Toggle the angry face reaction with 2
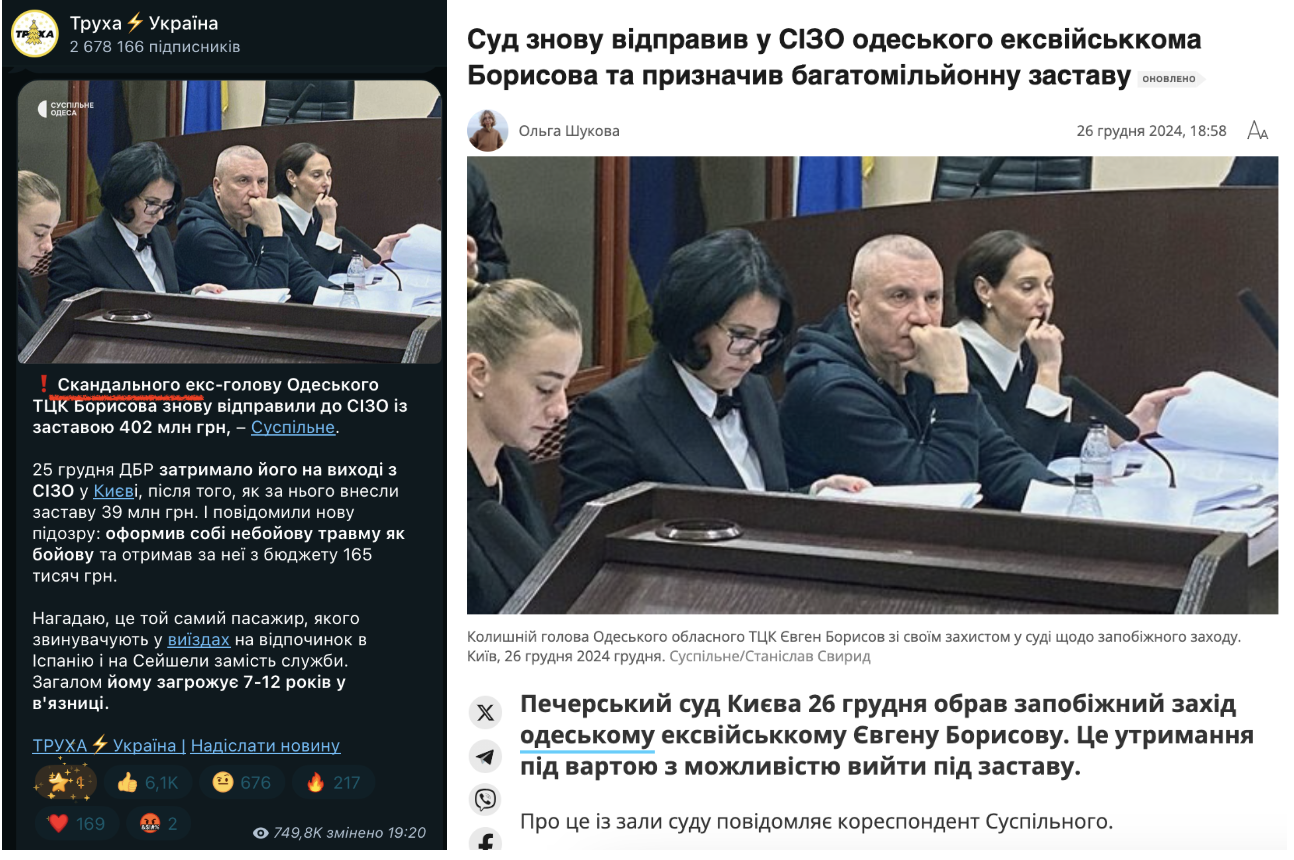The height and width of the screenshot is (860, 1294). [x=160, y=824]
